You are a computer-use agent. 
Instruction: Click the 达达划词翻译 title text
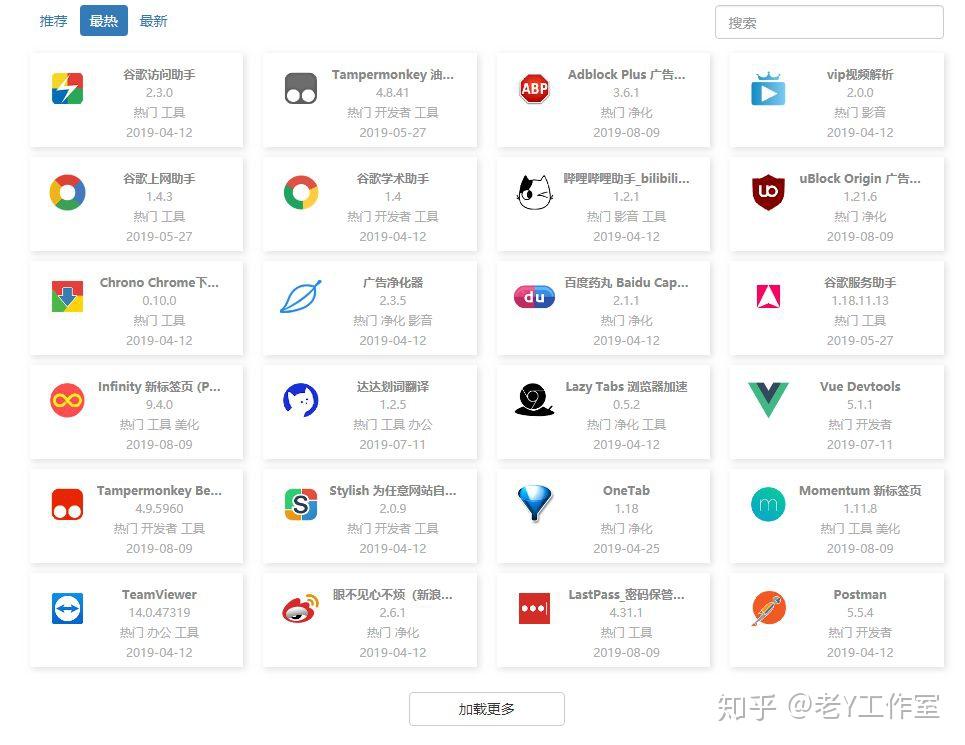393,386
